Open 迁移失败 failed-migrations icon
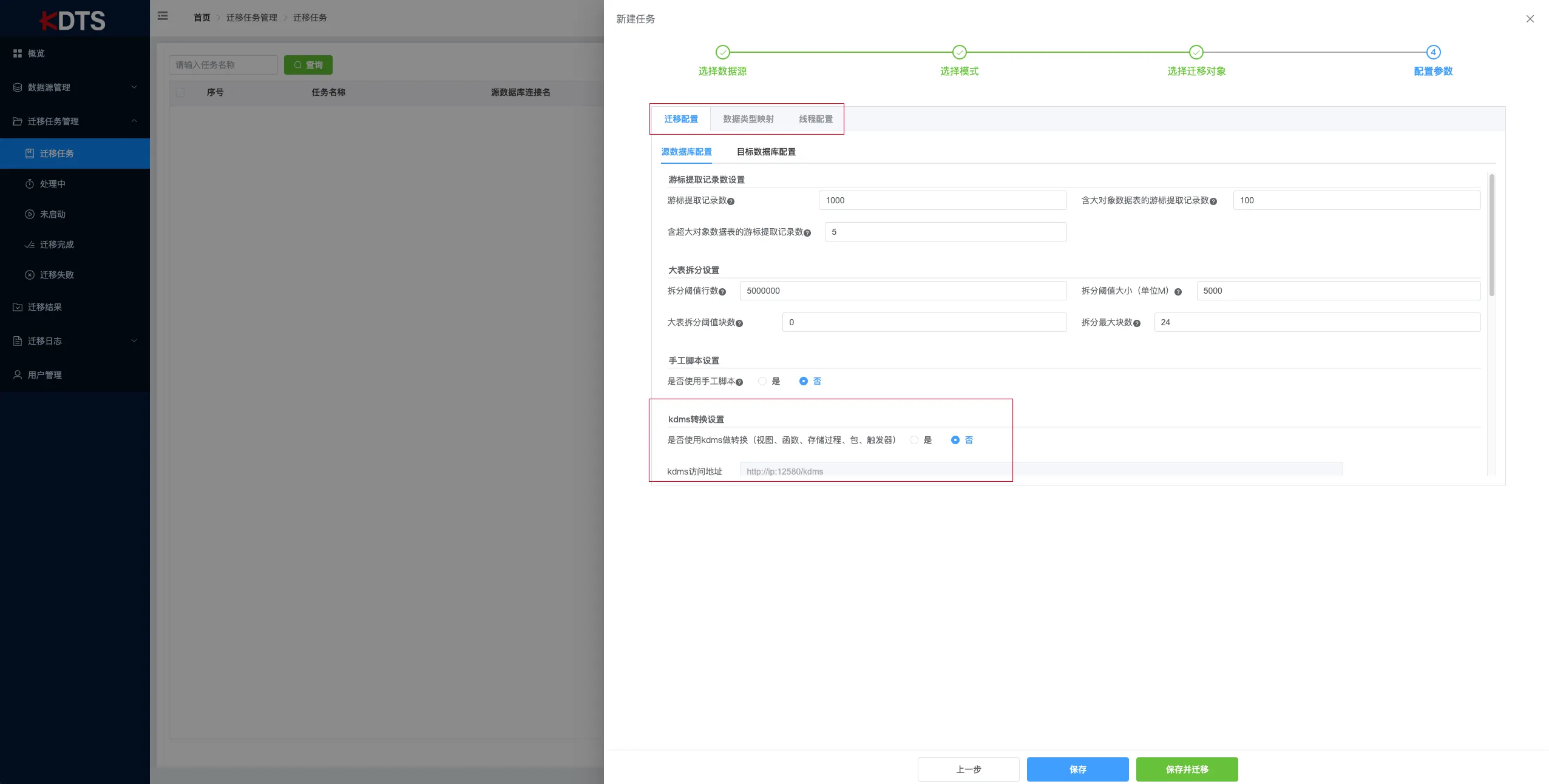Viewport: 1549px width, 784px height. click(30, 274)
